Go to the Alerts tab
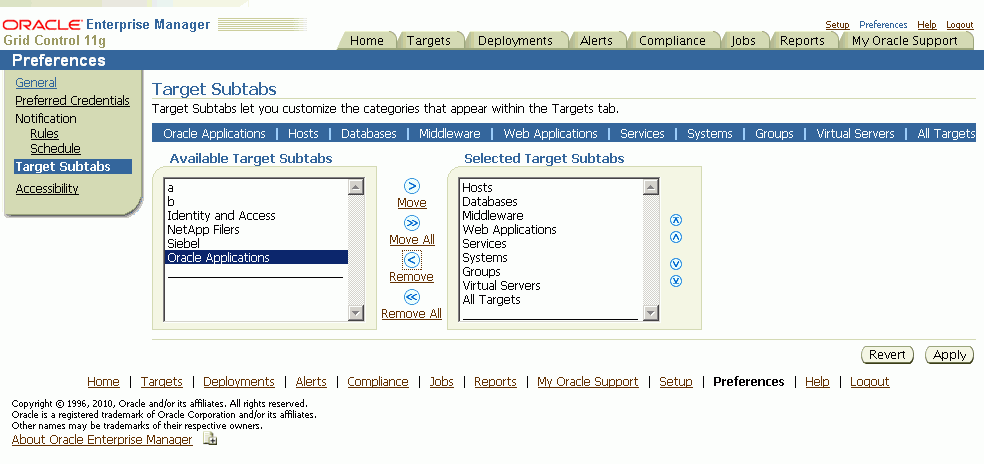Screen dimensions: 984x464 pyautogui.click(x=596, y=41)
